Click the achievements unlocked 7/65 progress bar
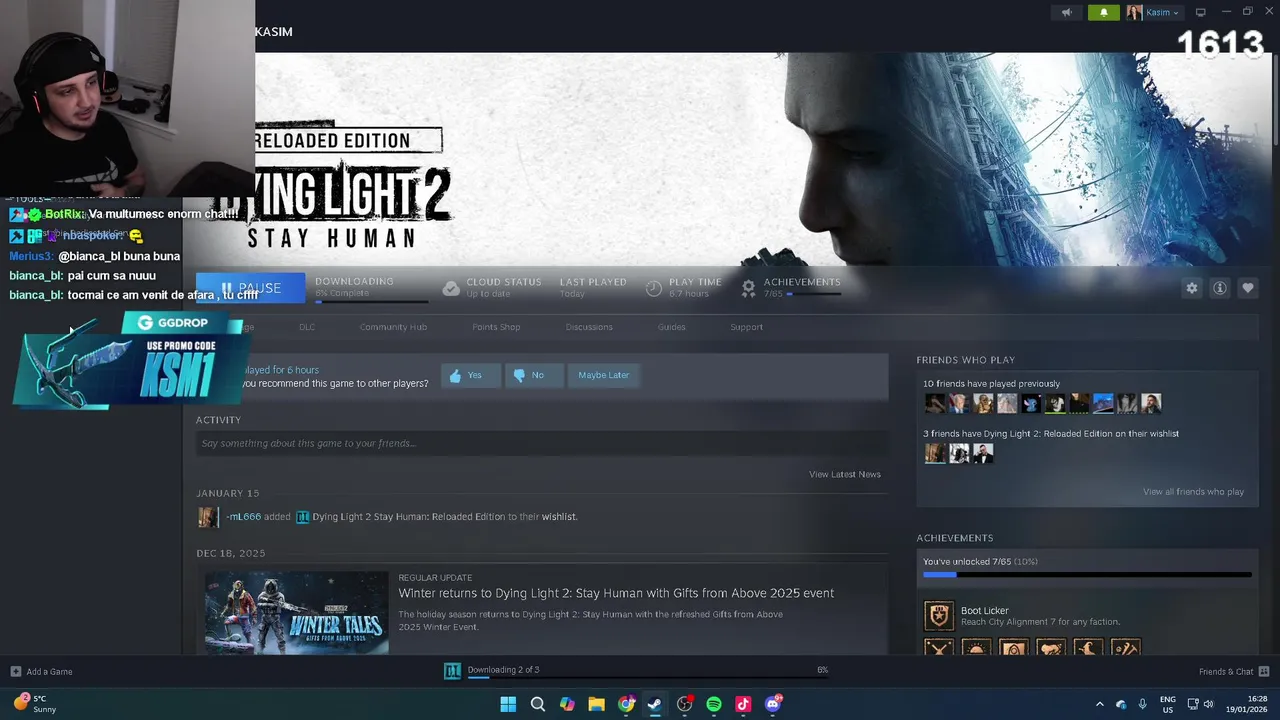The height and width of the screenshot is (720, 1280). [x=1087, y=575]
